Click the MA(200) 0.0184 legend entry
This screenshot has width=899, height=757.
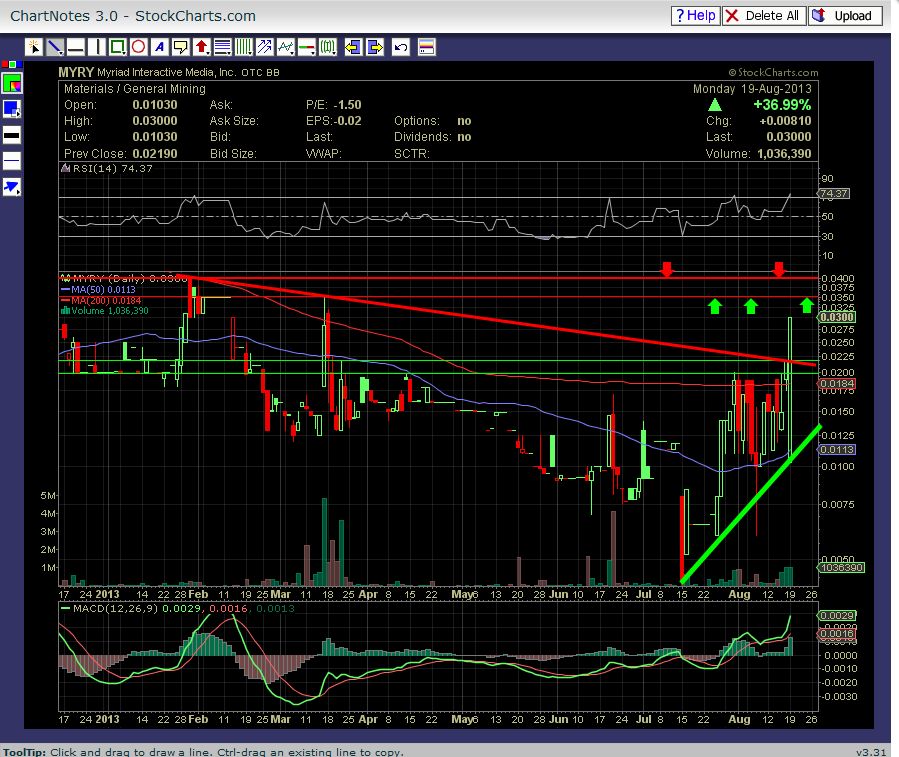pyautogui.click(x=101, y=301)
